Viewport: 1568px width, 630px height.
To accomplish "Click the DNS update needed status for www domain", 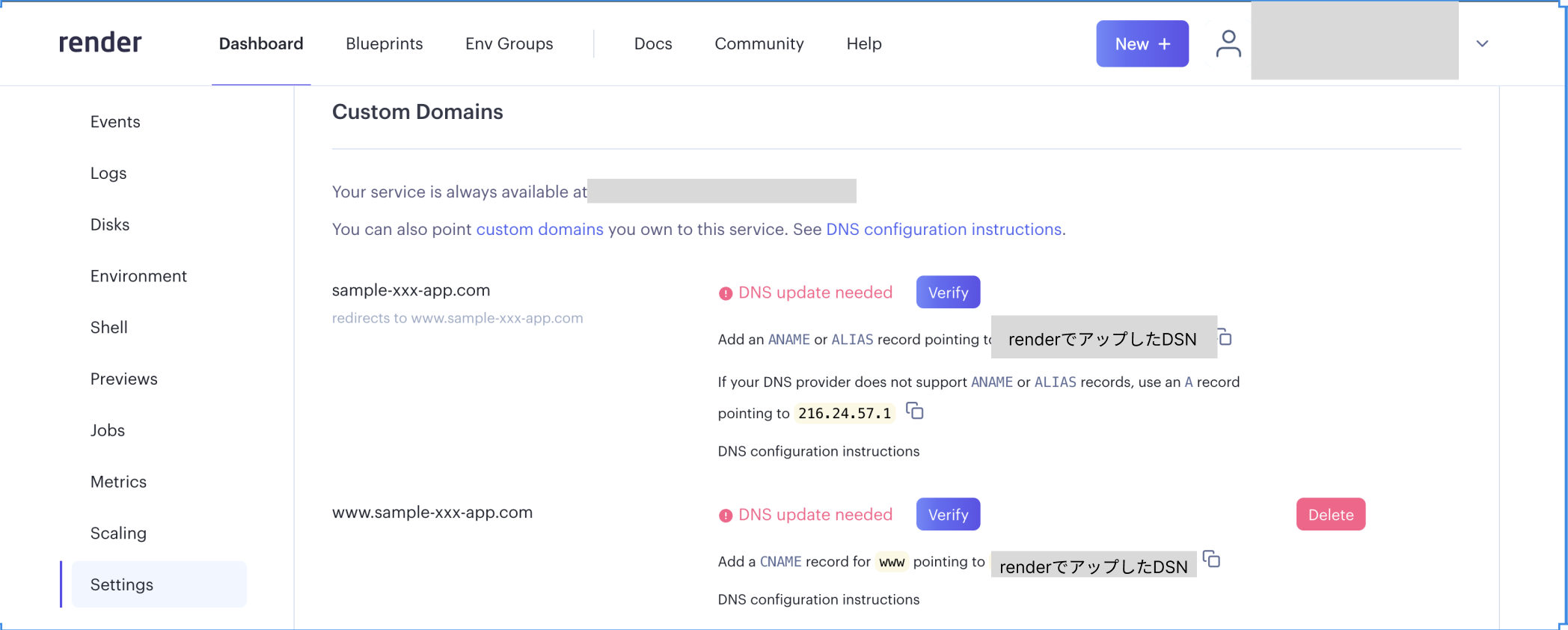I will [806, 515].
